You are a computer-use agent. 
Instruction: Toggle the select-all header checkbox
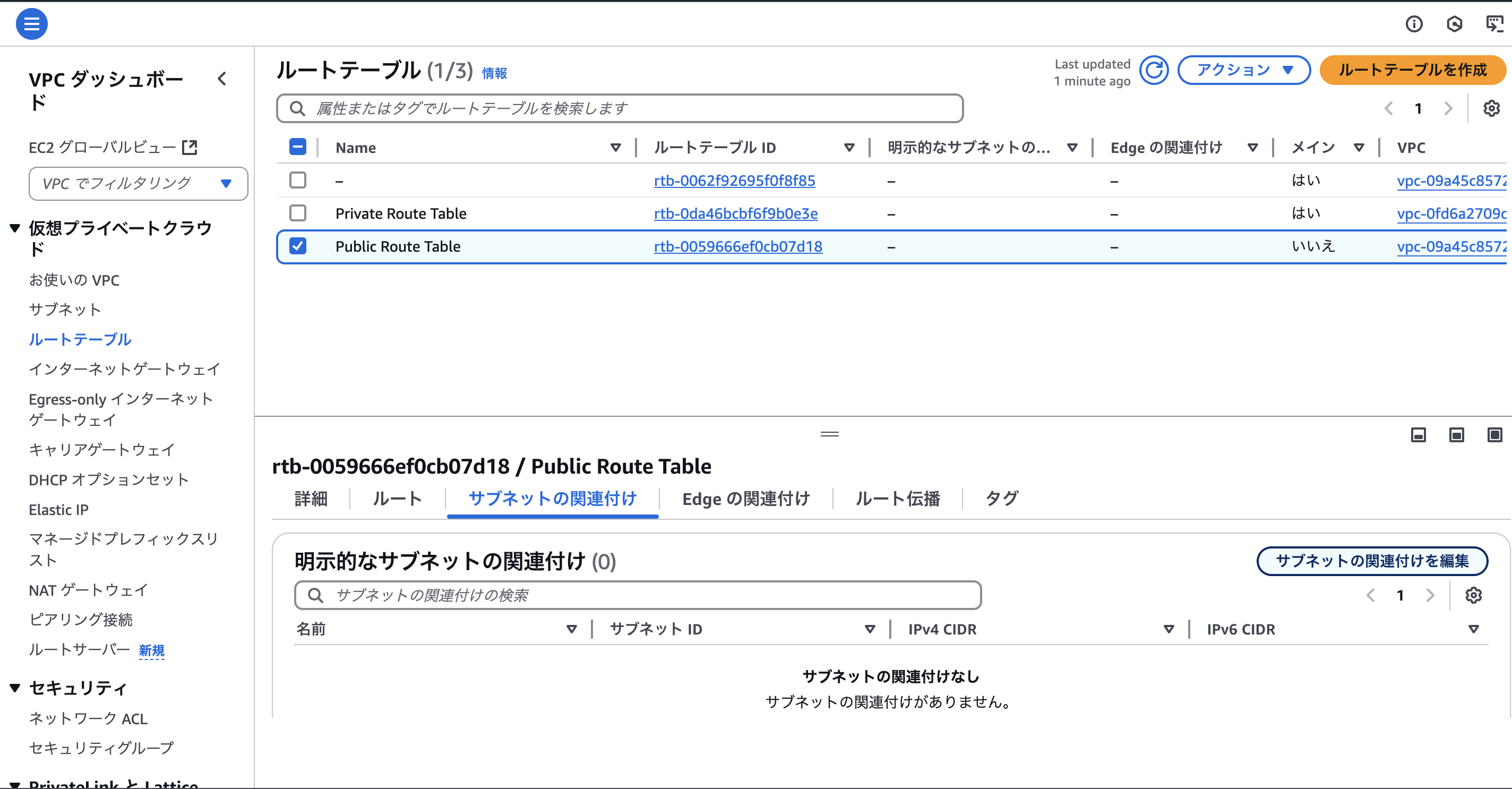(298, 147)
